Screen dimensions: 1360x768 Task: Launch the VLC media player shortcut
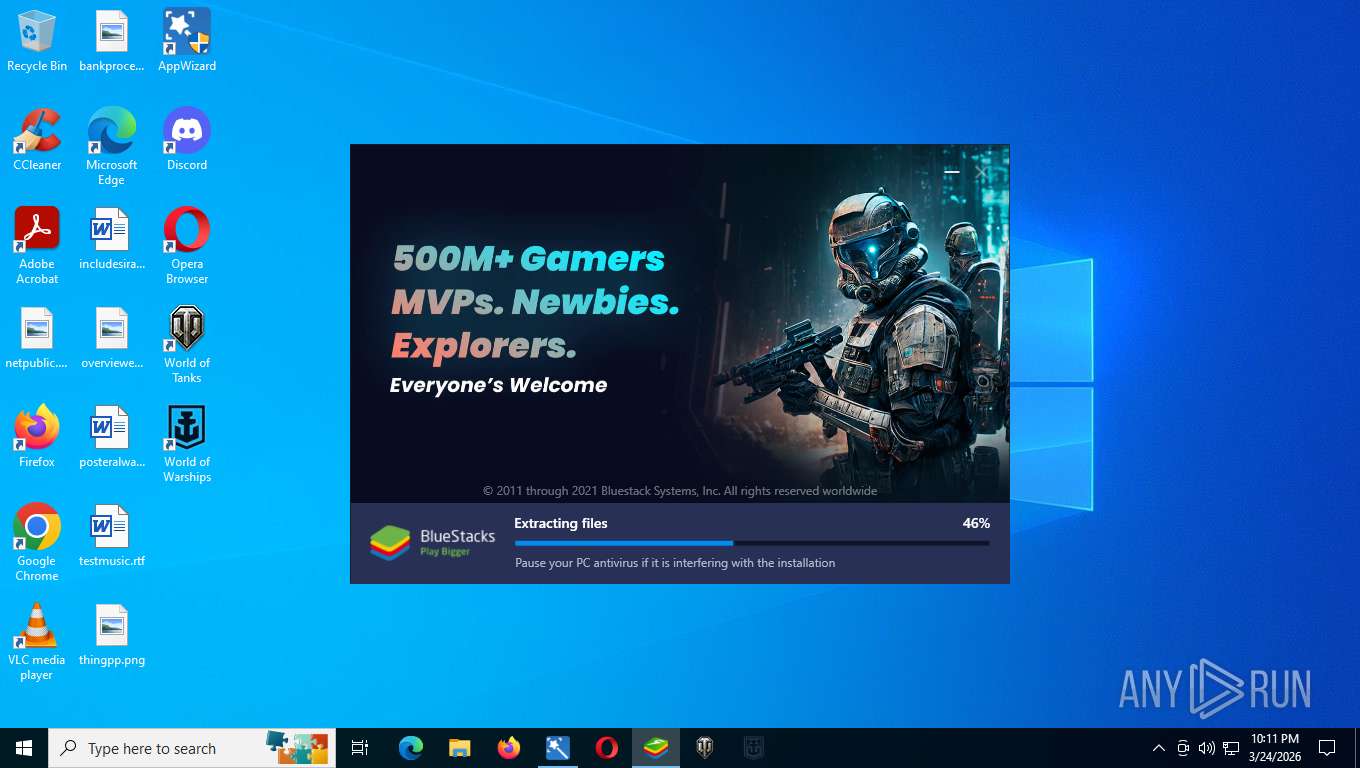37,642
